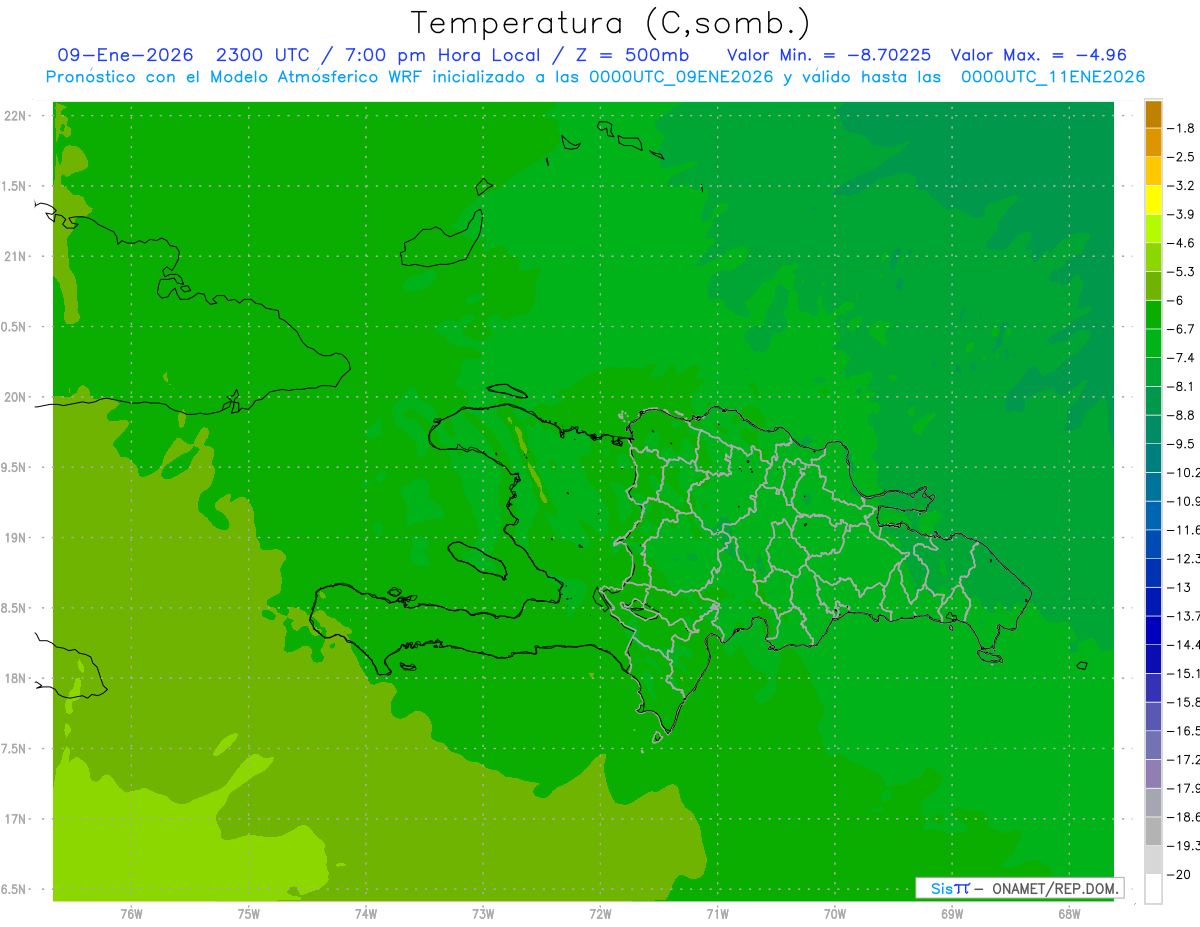Click the "18N" latitude label
The height and width of the screenshot is (927, 1200).
tap(15, 678)
